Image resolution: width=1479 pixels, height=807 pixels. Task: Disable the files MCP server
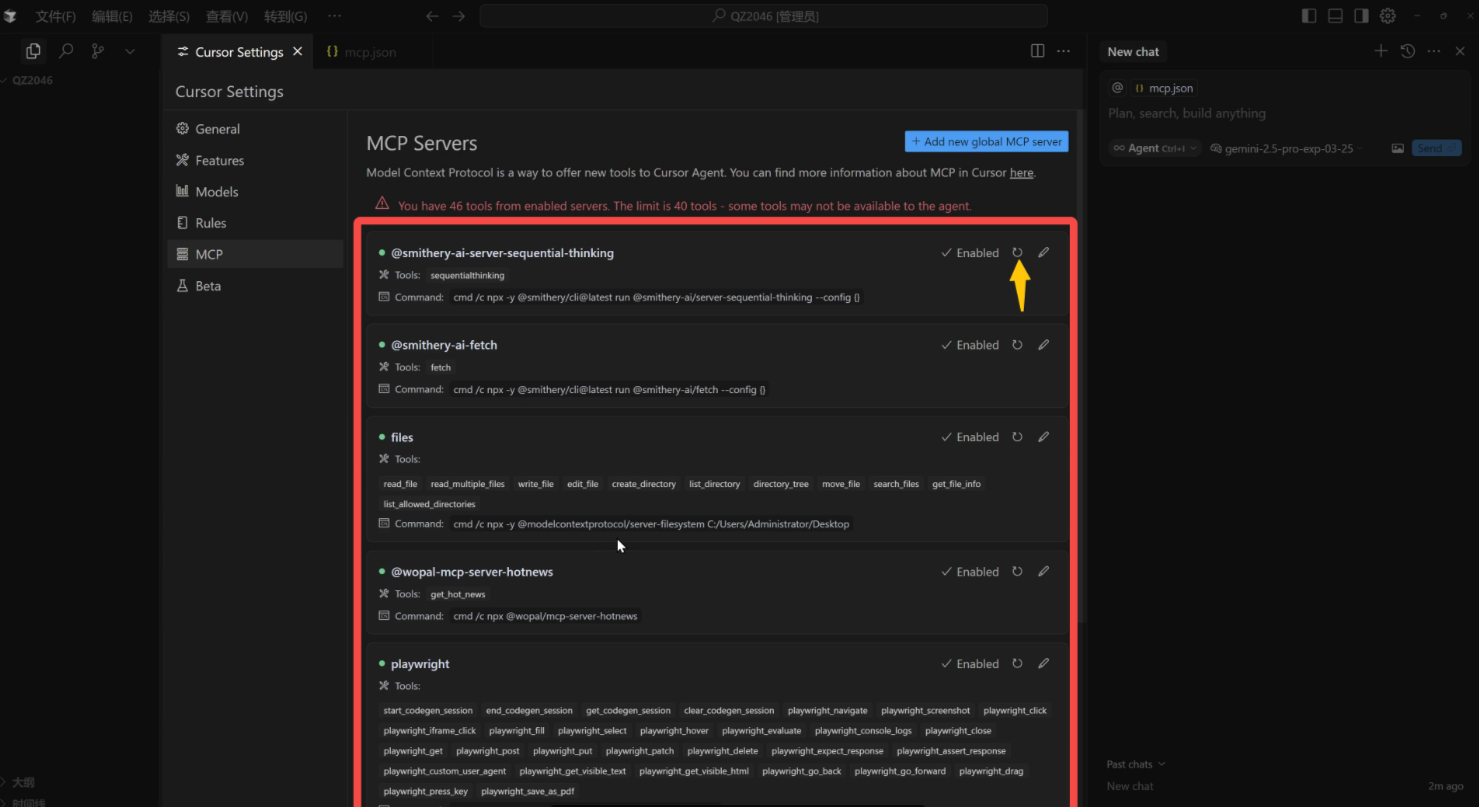pos(969,437)
